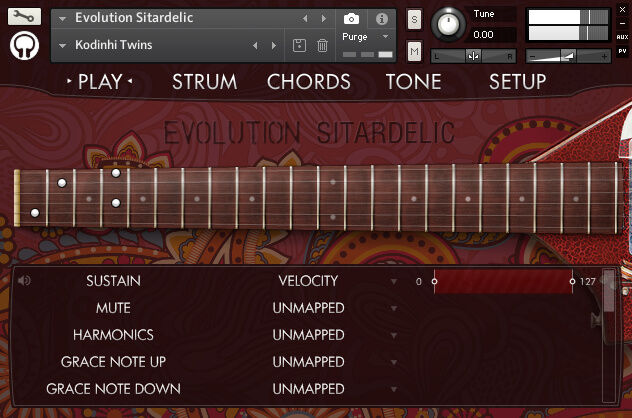
Task: Click the UNMAPPED label for Grace Note Down
Action: 308,389
